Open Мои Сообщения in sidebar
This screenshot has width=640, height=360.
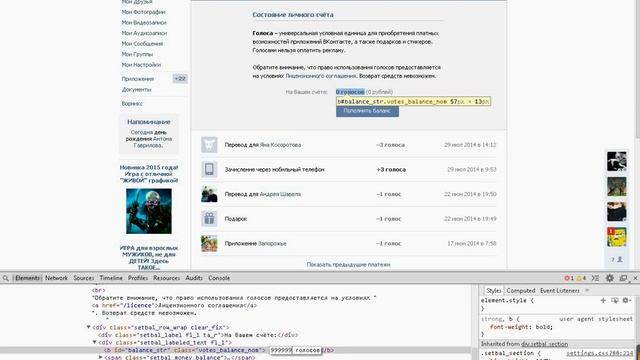pyautogui.click(x=142, y=44)
